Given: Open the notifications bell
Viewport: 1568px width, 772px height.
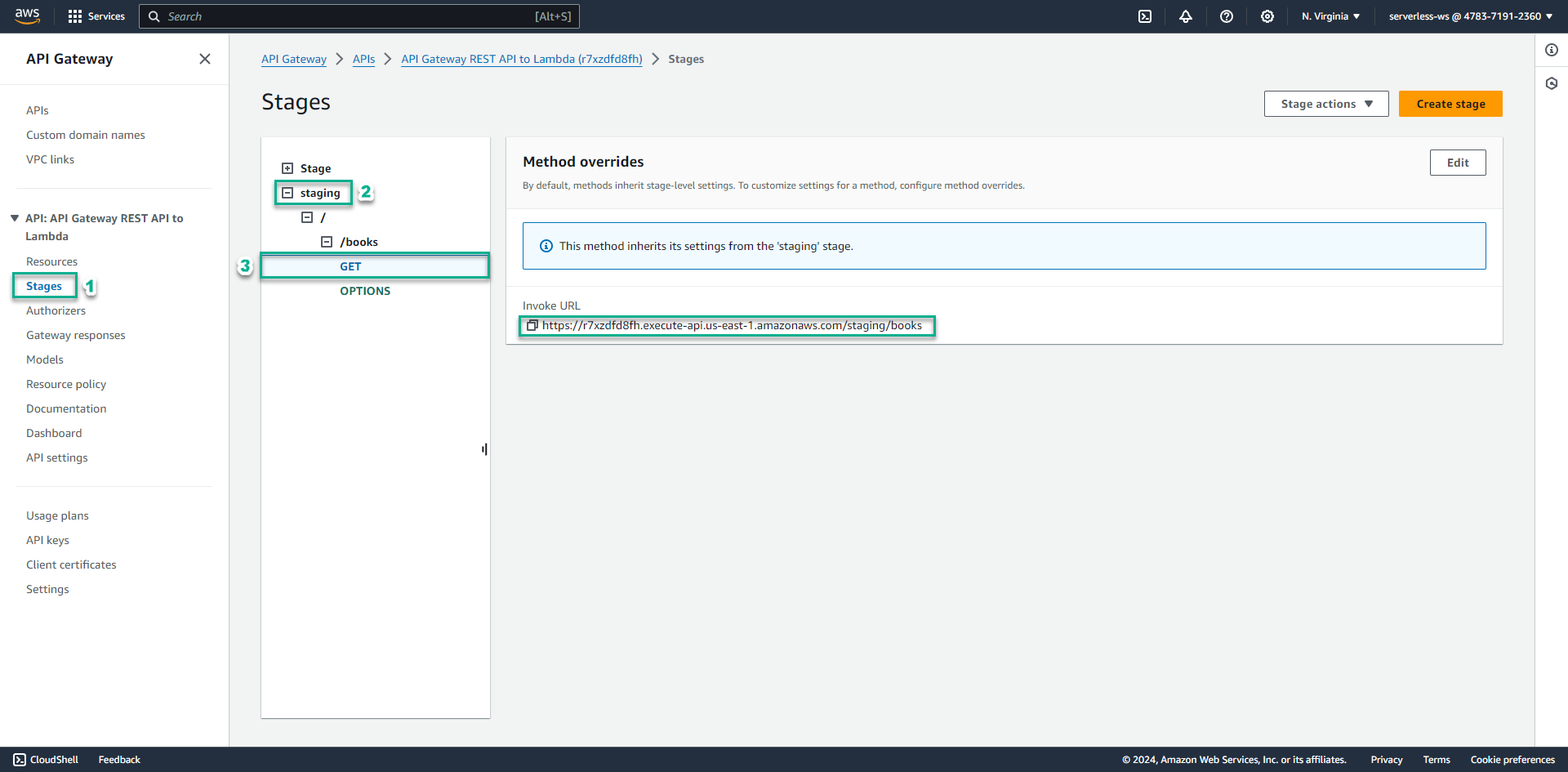Looking at the screenshot, I should (x=1186, y=16).
